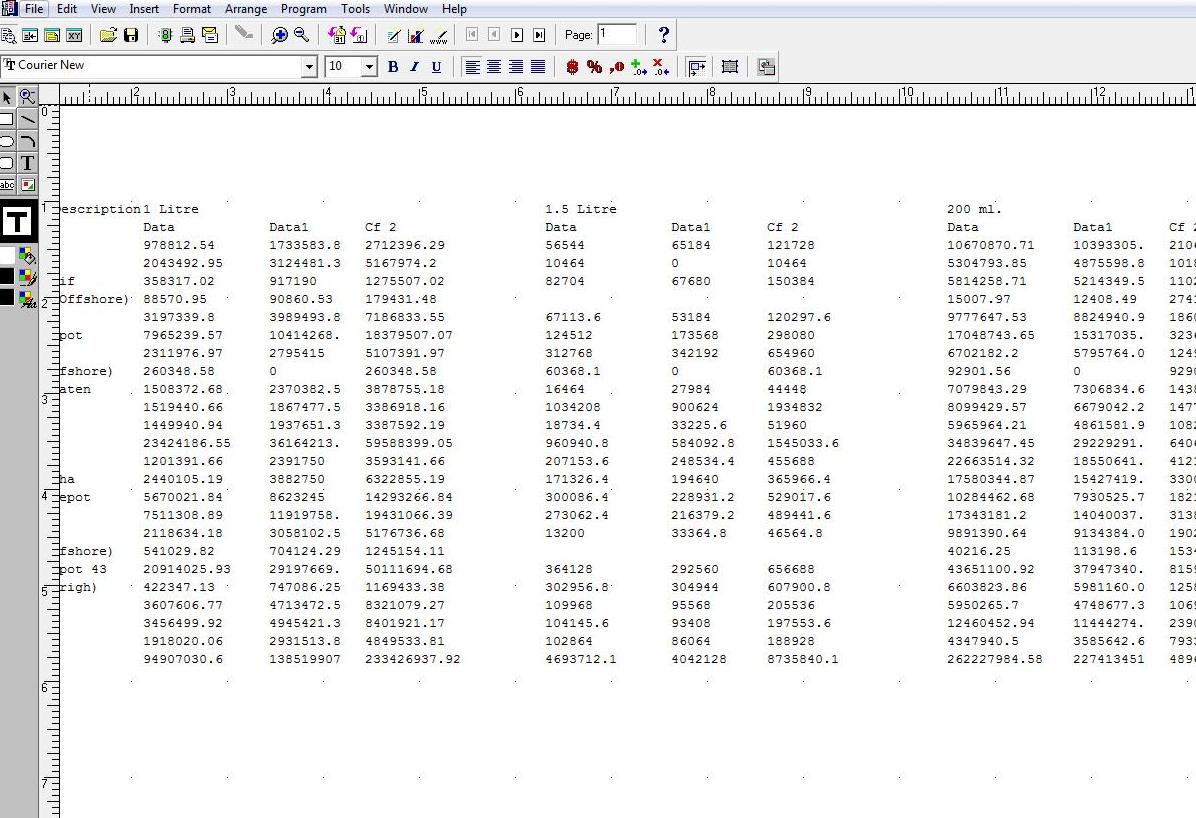The height and width of the screenshot is (818, 1196).
Task: Apply currency dollar format
Action: pos(572,67)
